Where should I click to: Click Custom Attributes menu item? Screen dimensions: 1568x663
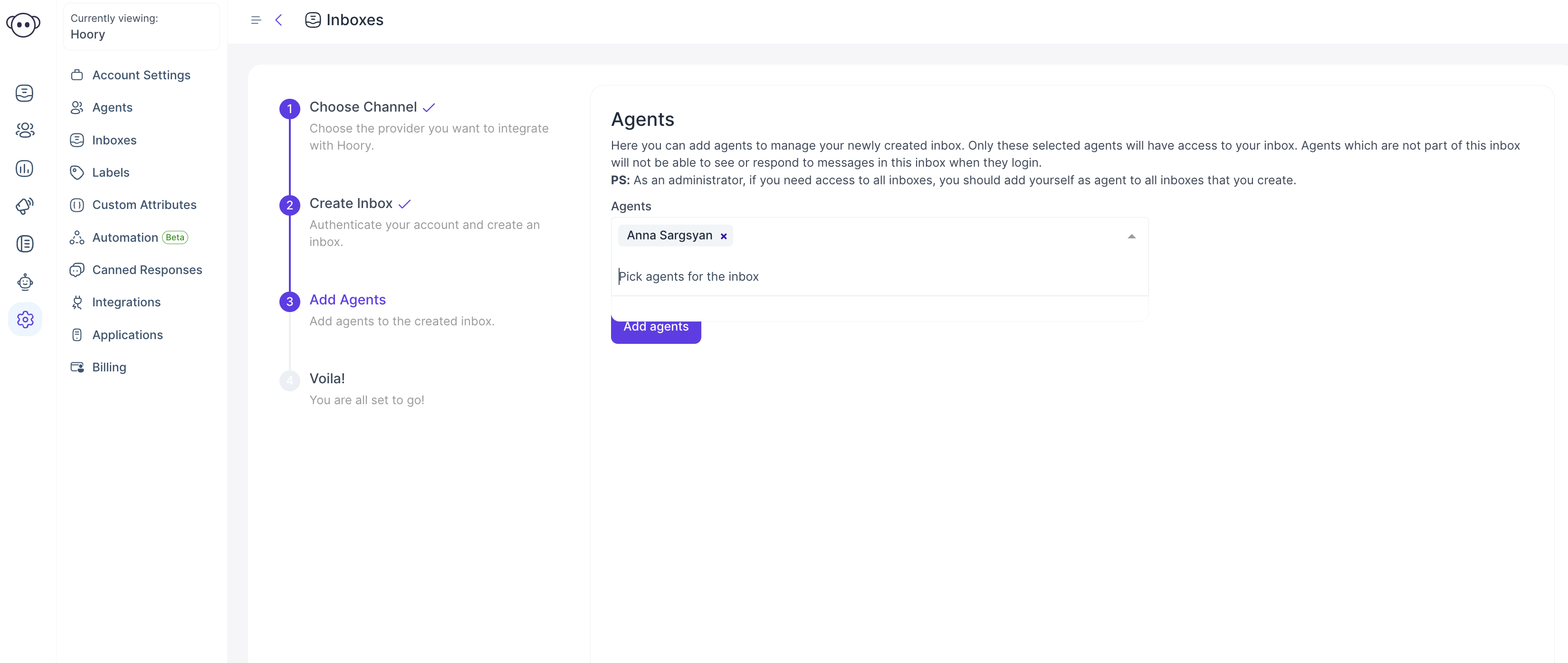[x=144, y=204]
